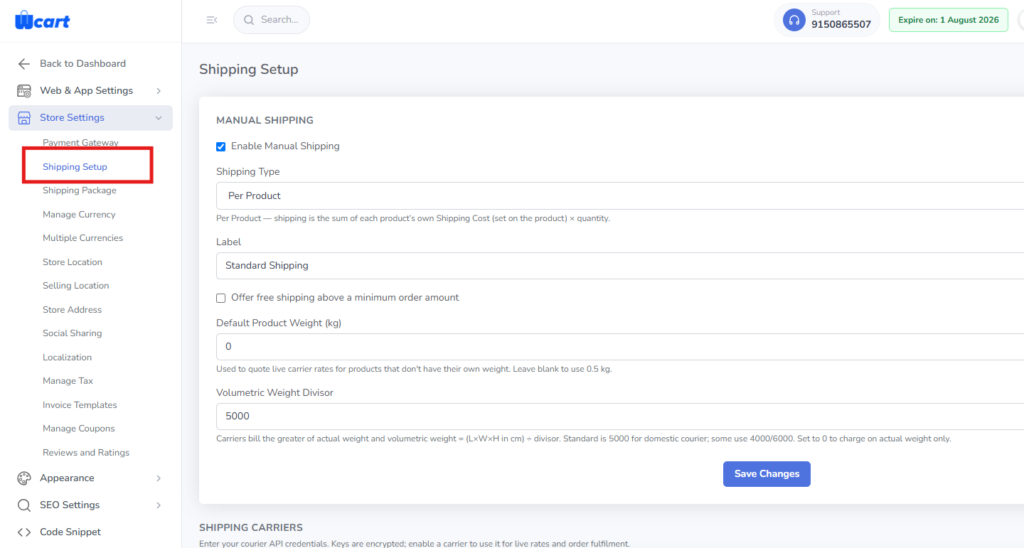Click the Save Changes button
Screen dimensions: 1024x548
coord(767,474)
